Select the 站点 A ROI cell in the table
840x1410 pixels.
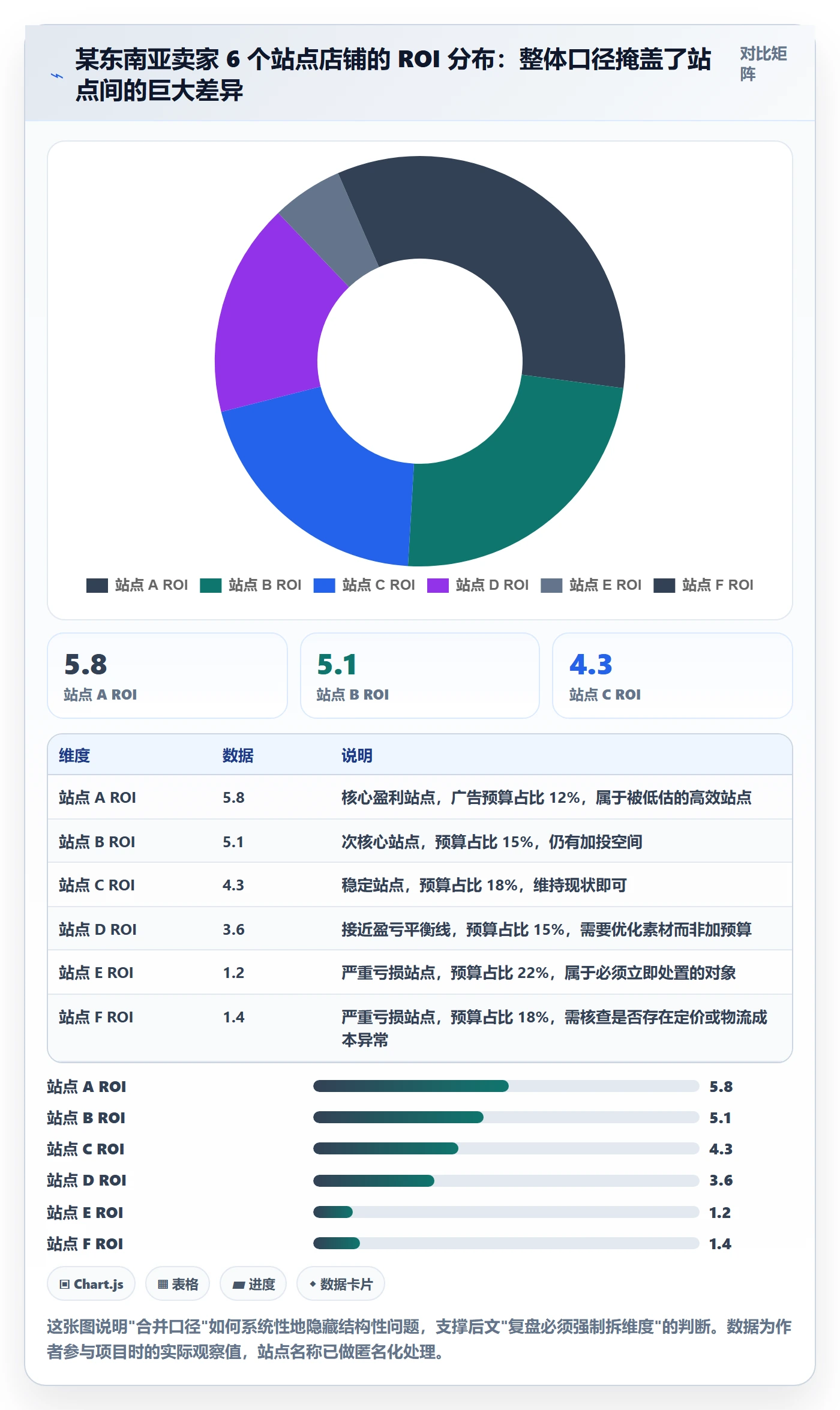[97, 797]
